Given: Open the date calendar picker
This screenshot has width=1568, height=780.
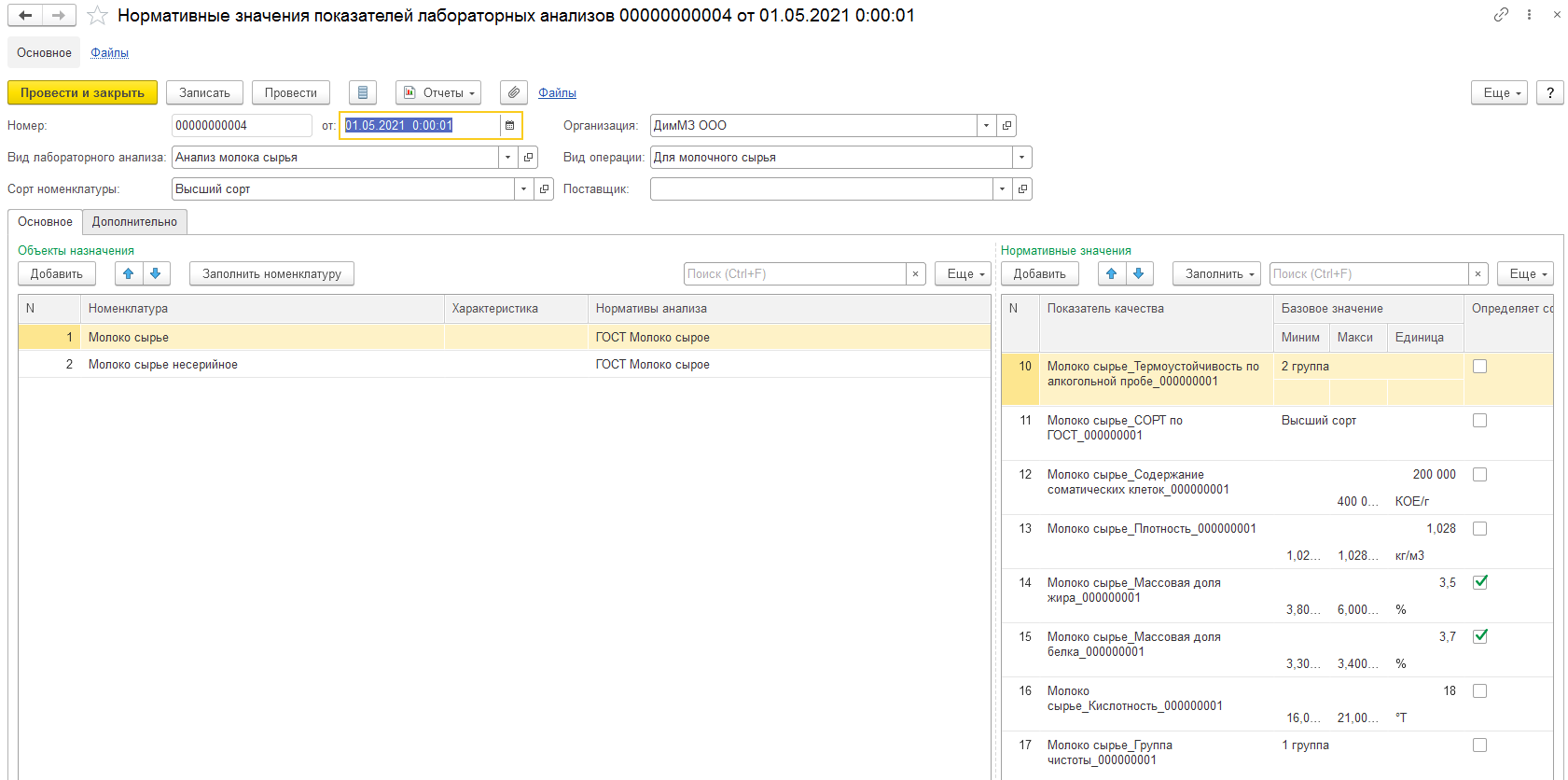Looking at the screenshot, I should coord(509,125).
